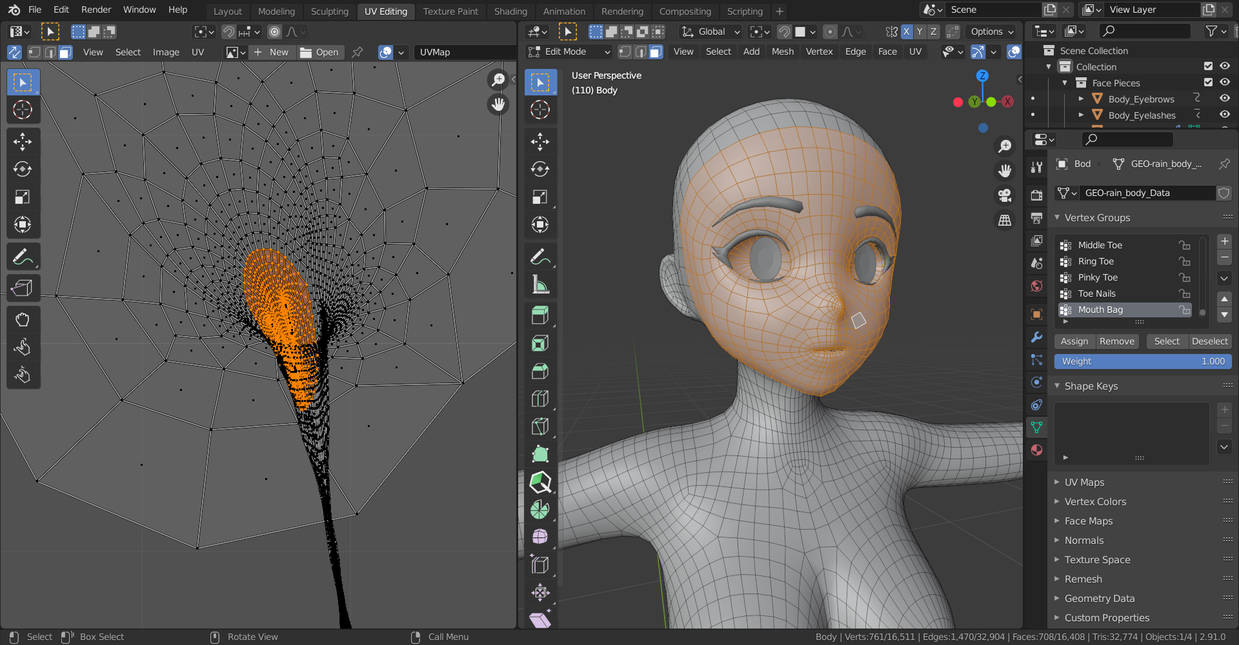Select the Scale tool in the 3D viewport toolbar
Screen dimensions: 1239x645
point(540,197)
